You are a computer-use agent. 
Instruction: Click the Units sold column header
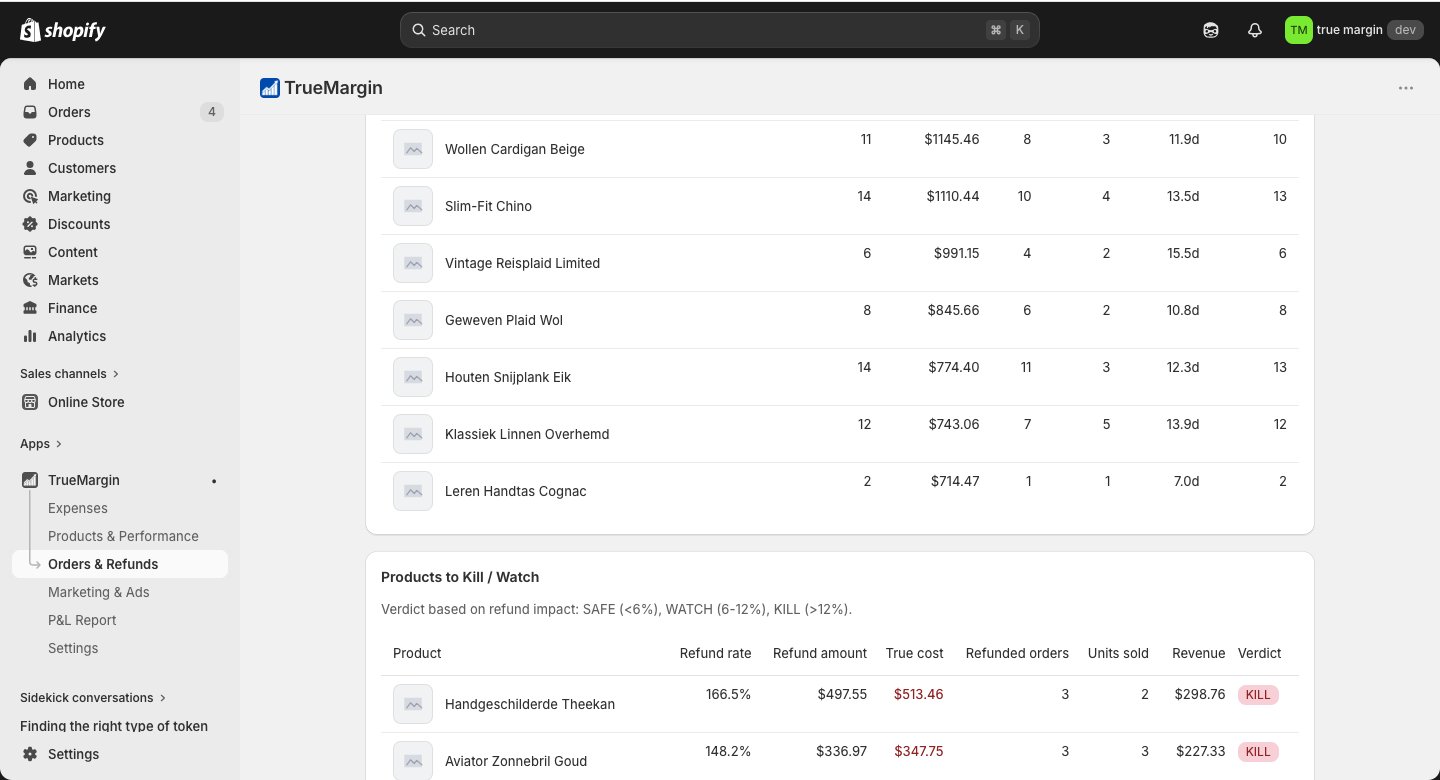[x=1118, y=653]
